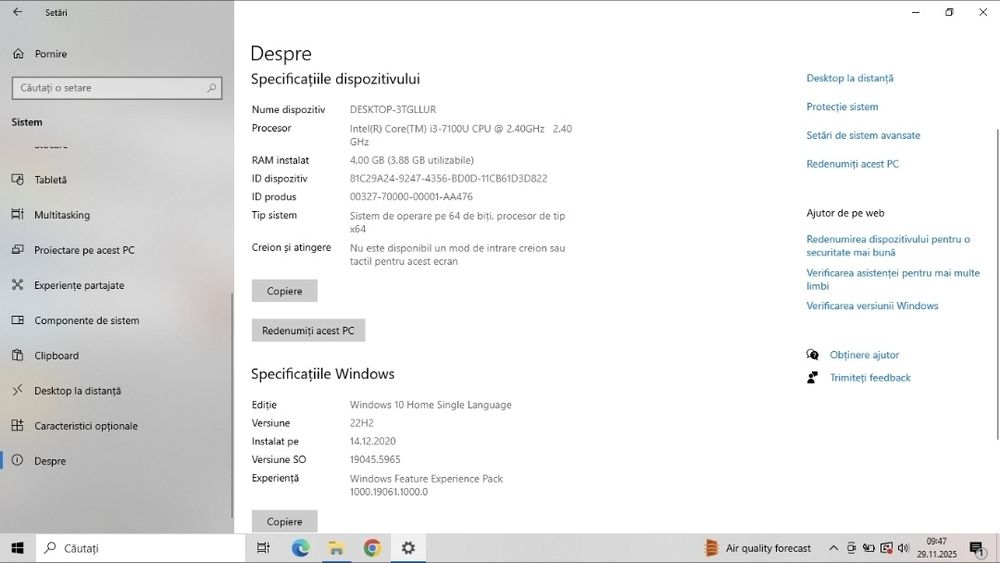Click the Clipboard sidebar icon
The width and height of the screenshot is (1000, 563).
[18, 355]
